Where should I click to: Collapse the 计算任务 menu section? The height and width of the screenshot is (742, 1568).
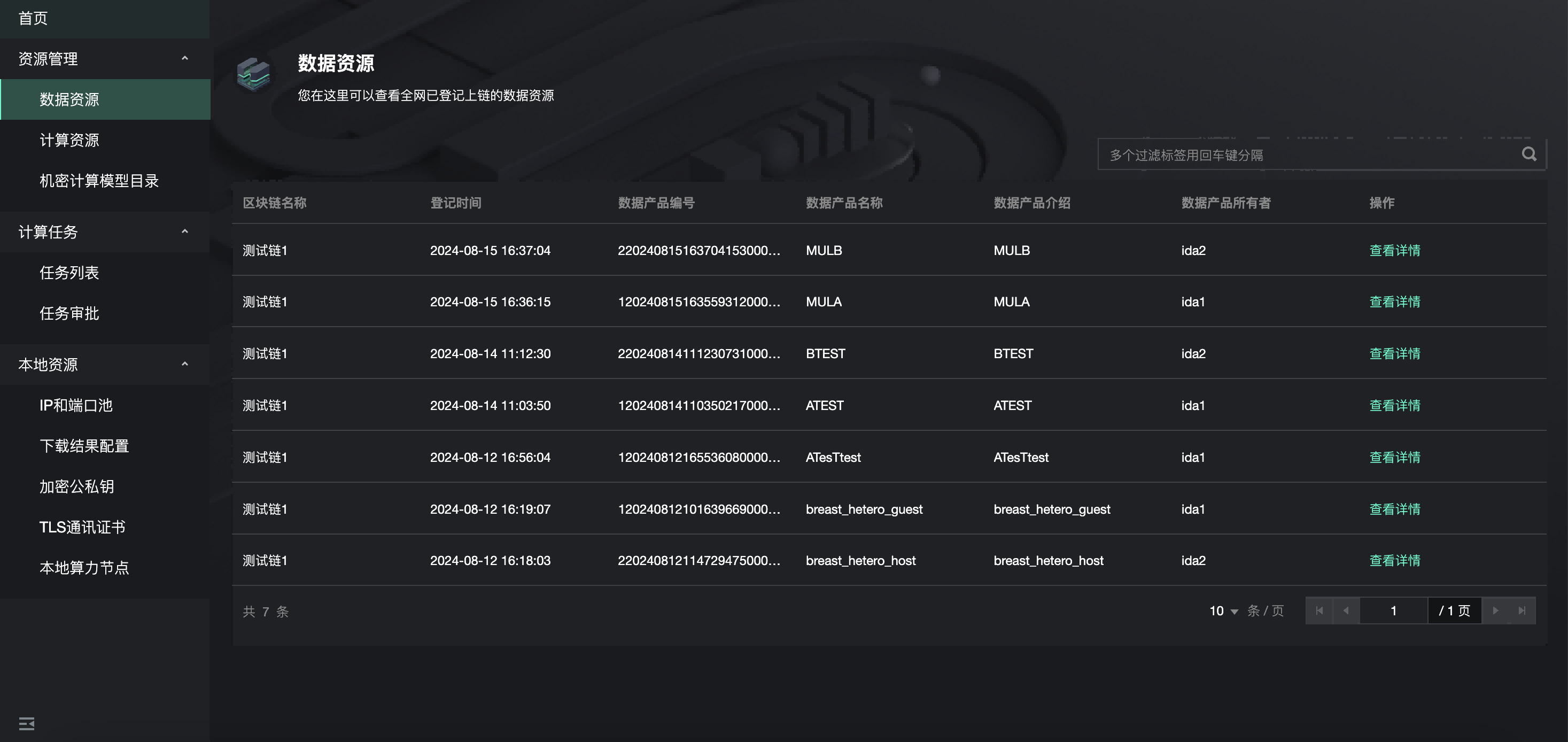pyautogui.click(x=184, y=232)
